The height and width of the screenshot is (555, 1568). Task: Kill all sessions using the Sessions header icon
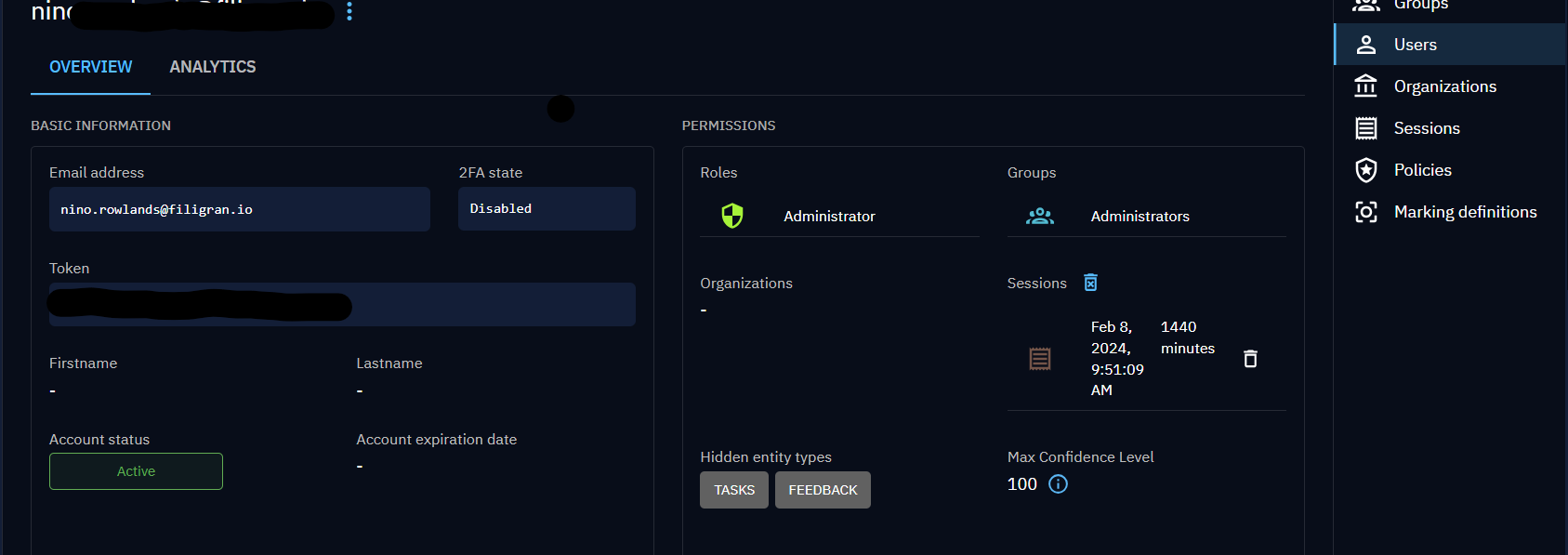[x=1090, y=283]
